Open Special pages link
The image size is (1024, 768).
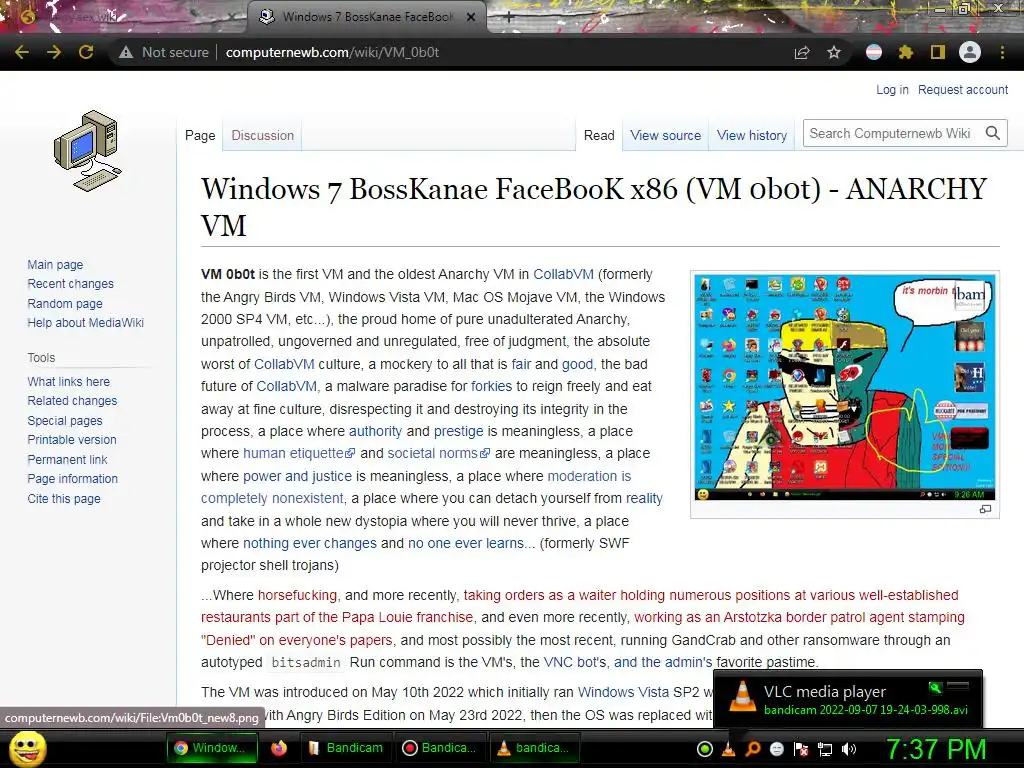click(65, 421)
